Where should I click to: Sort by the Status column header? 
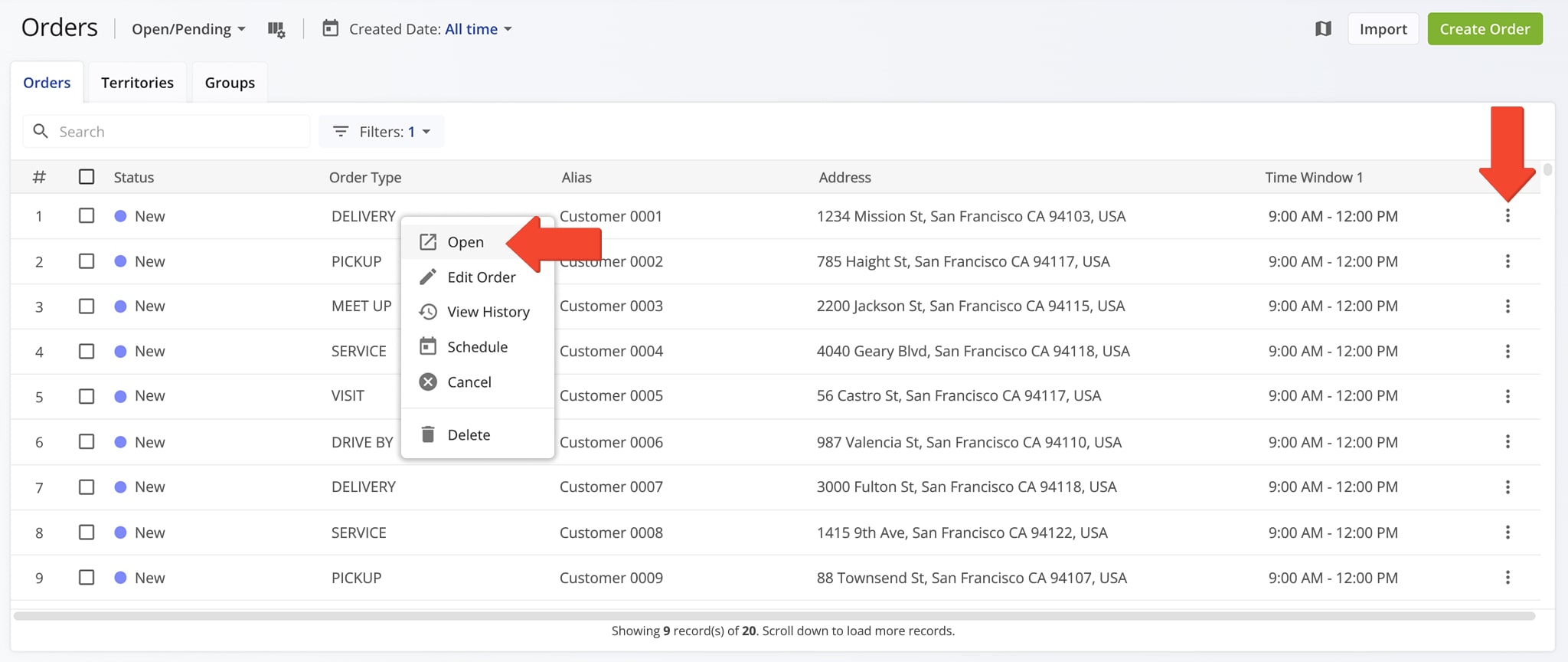click(x=134, y=177)
